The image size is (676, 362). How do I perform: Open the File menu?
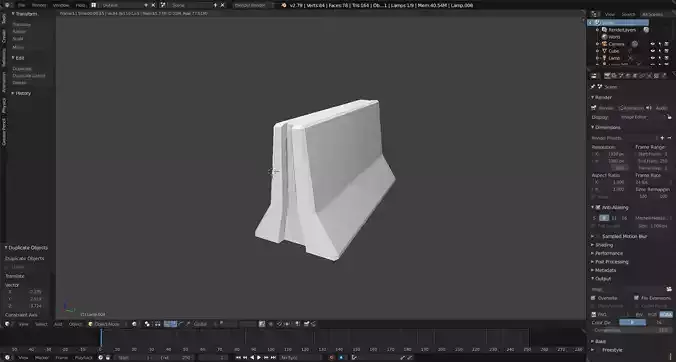(22, 5)
